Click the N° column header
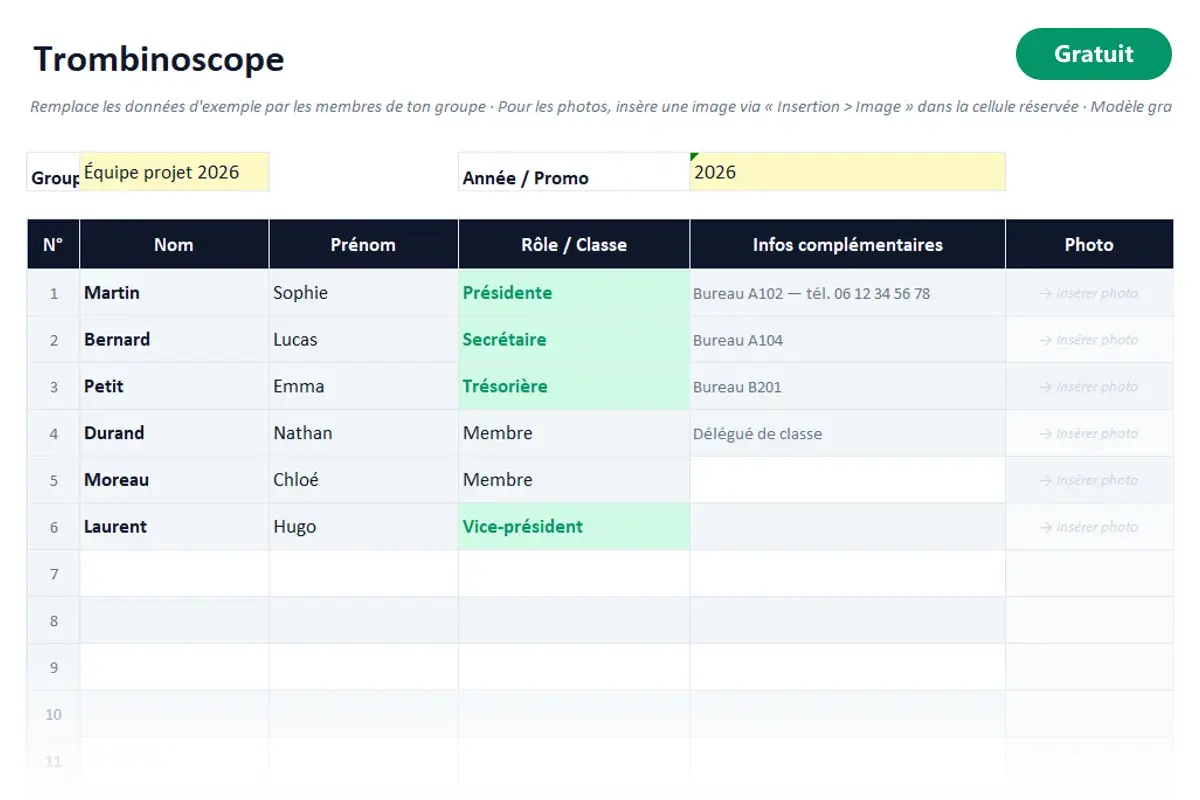This screenshot has width=1200, height=800. tap(53, 245)
